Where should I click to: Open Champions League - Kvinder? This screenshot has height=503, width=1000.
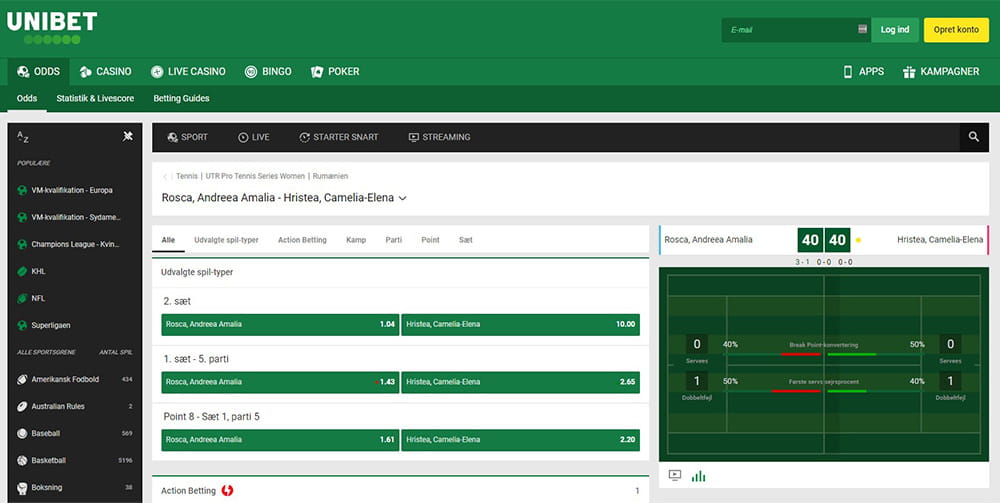(x=75, y=244)
